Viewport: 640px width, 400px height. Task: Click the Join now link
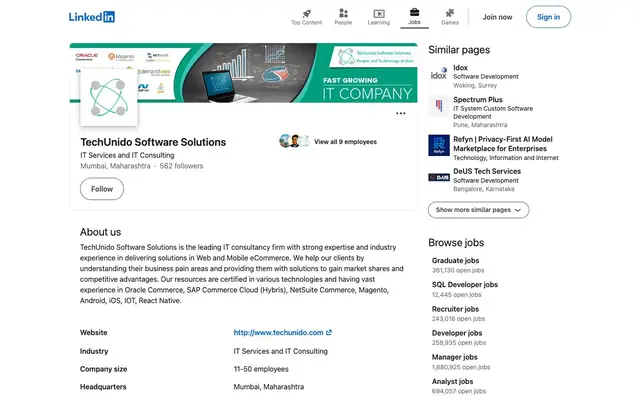[497, 17]
